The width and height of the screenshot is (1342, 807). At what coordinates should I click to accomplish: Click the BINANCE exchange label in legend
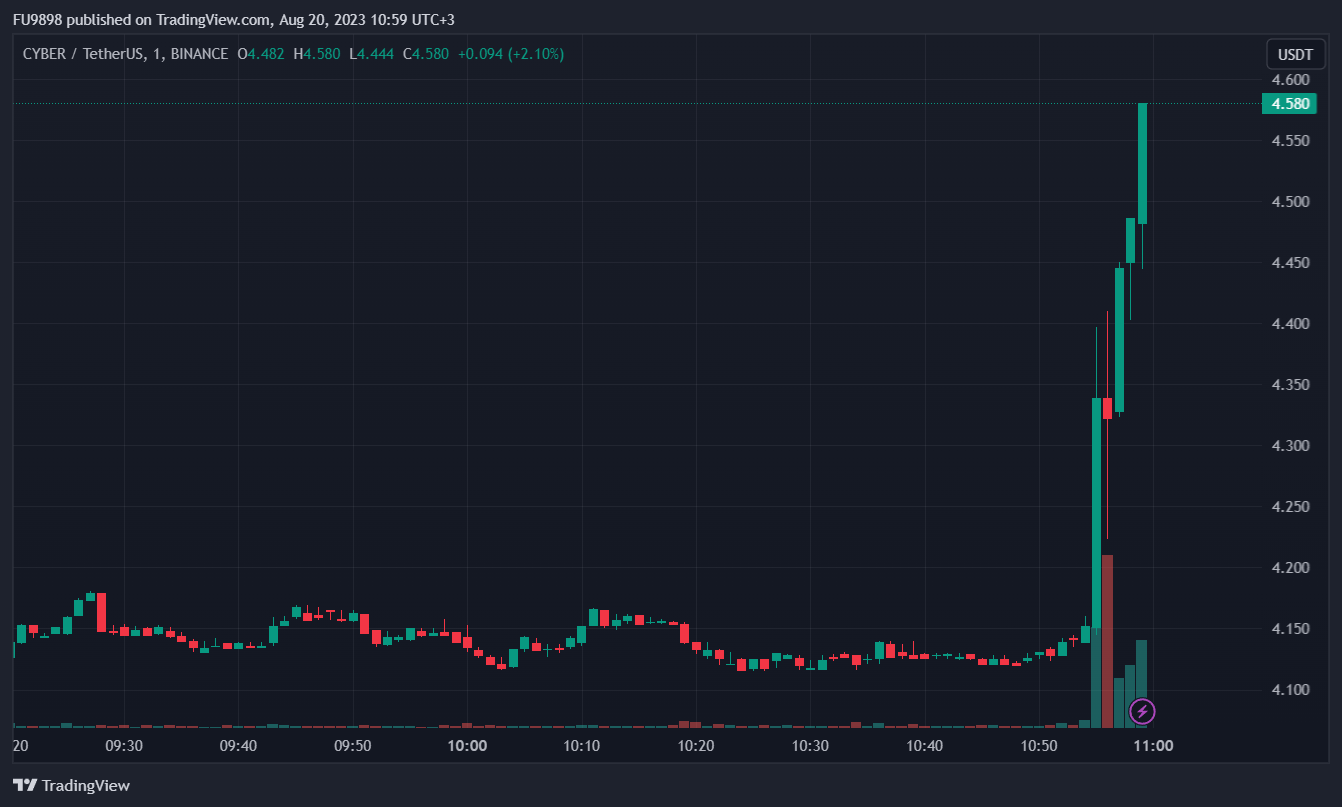(x=199, y=54)
